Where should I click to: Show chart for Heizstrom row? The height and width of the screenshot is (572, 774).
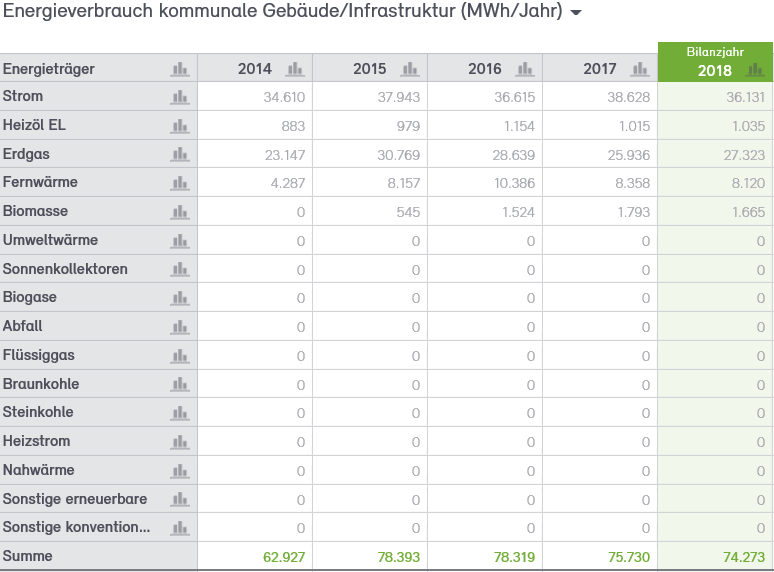click(180, 442)
